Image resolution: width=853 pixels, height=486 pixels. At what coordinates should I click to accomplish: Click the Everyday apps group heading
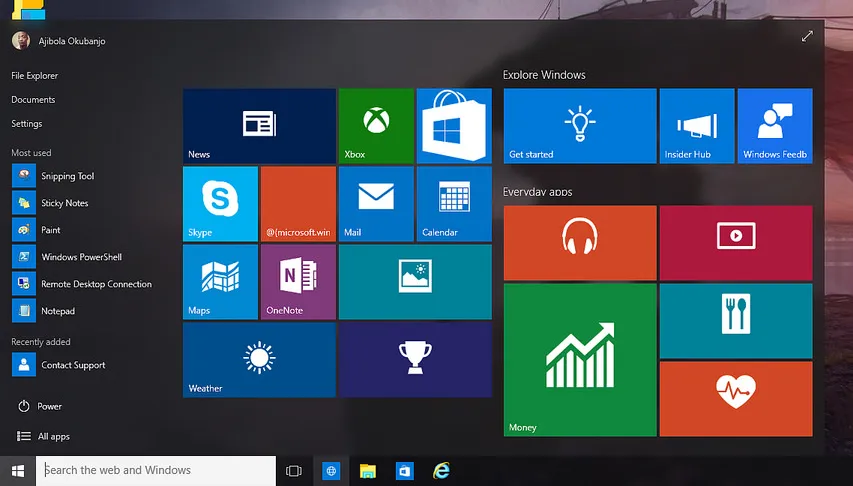(537, 192)
